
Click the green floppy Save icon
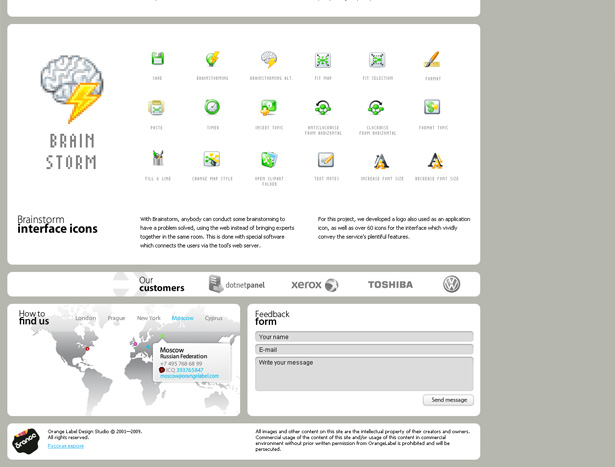(x=158, y=59)
